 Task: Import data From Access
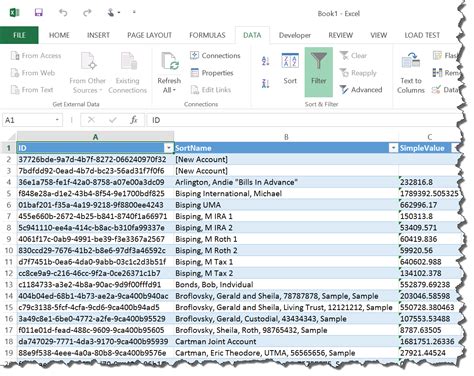coord(36,56)
